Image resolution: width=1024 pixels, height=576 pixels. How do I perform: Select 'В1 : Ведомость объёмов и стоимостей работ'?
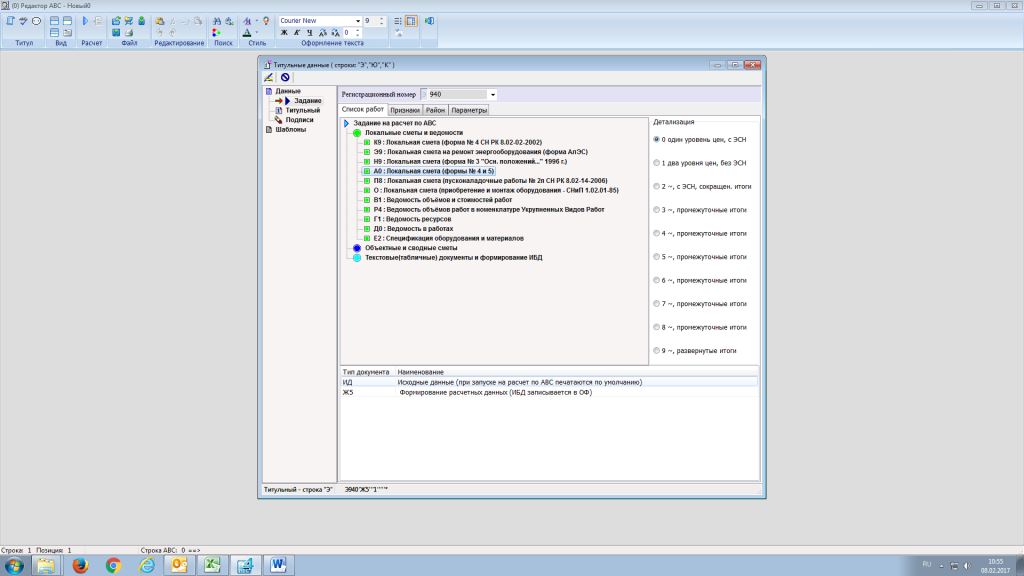click(443, 200)
